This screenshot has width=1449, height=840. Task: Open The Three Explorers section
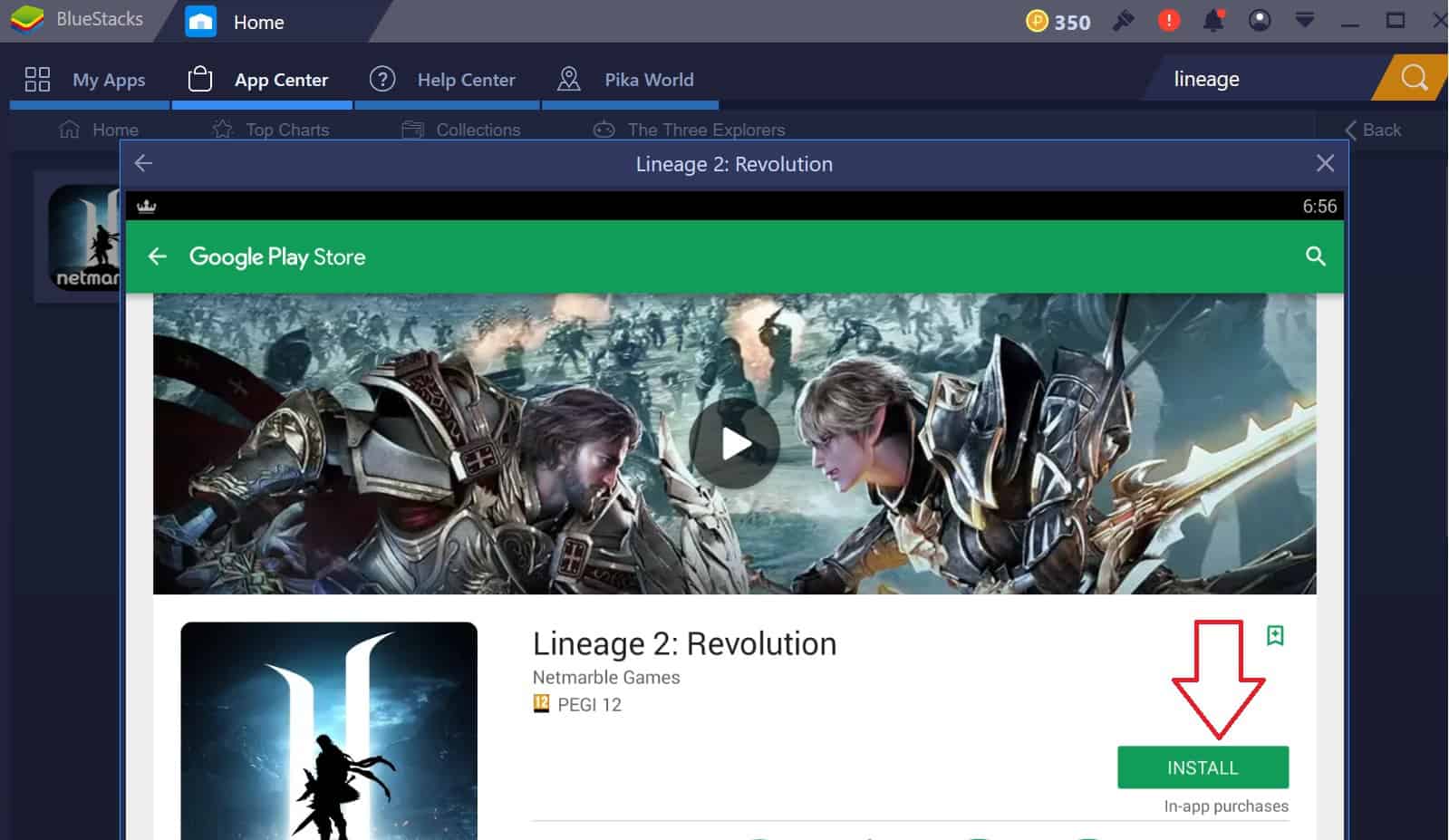(690, 130)
